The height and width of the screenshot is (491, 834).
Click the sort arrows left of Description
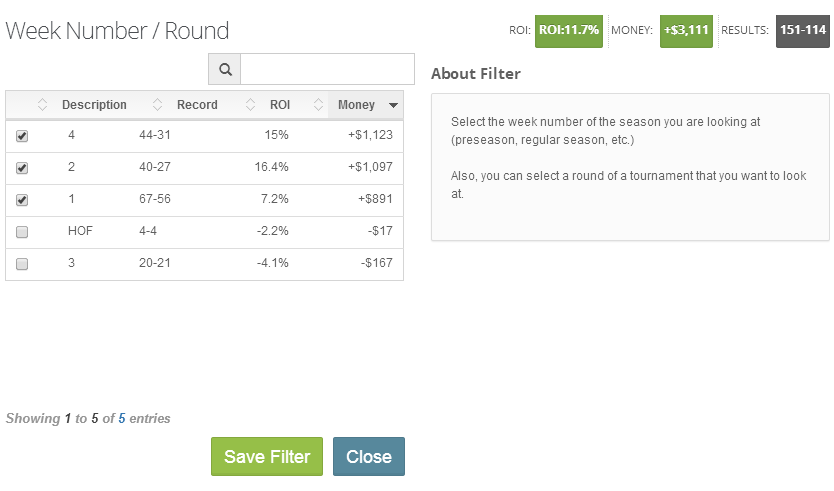point(43,105)
